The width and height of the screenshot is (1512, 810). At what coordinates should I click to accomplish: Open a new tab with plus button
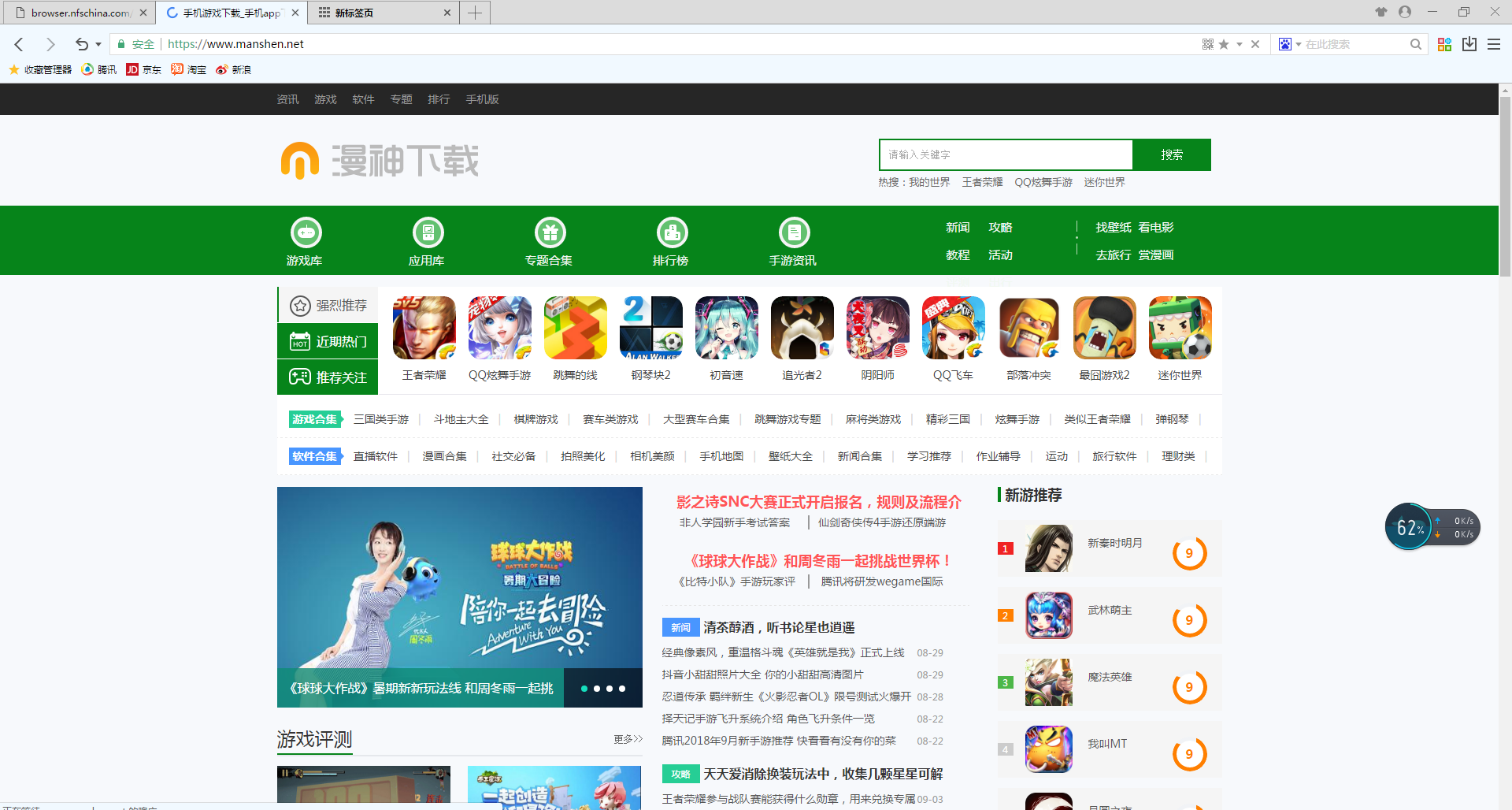475,13
